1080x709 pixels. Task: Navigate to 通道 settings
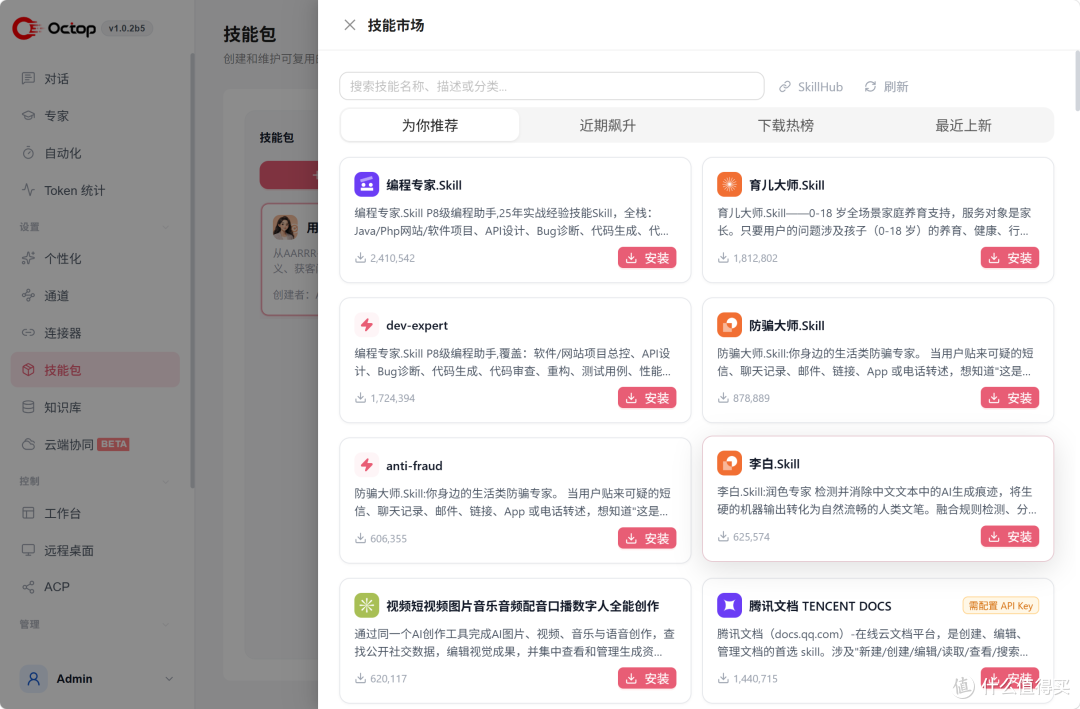pyautogui.click(x=95, y=296)
